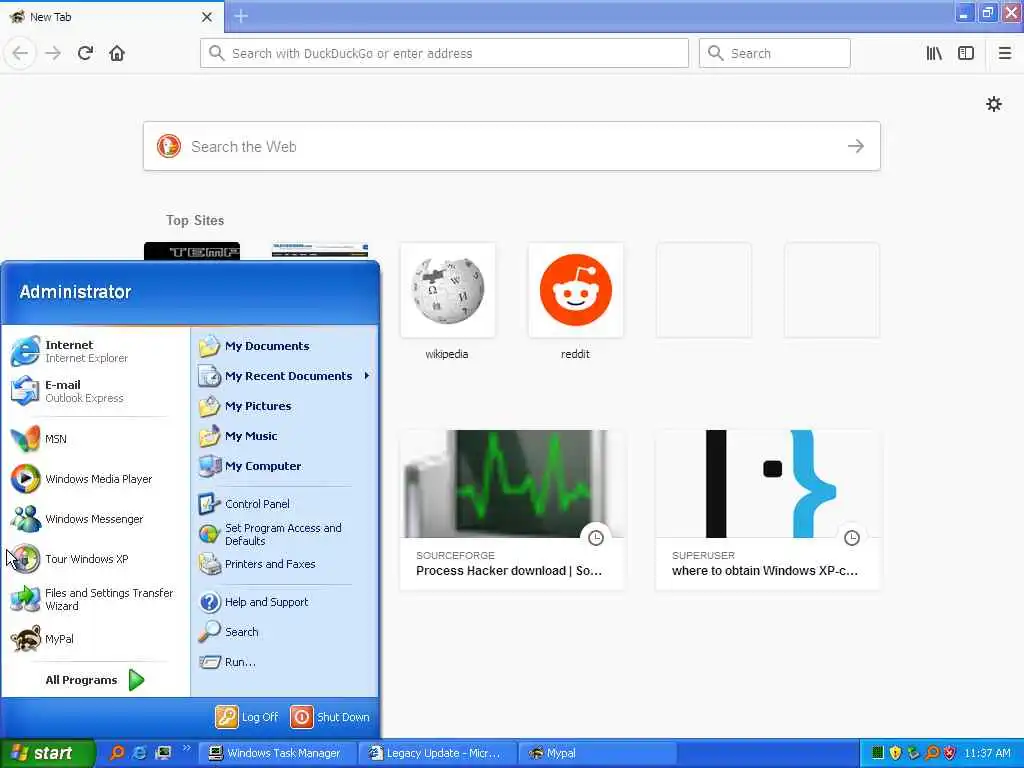The height and width of the screenshot is (768, 1024).
Task: Go to the Home page icon
Action: 117,53
